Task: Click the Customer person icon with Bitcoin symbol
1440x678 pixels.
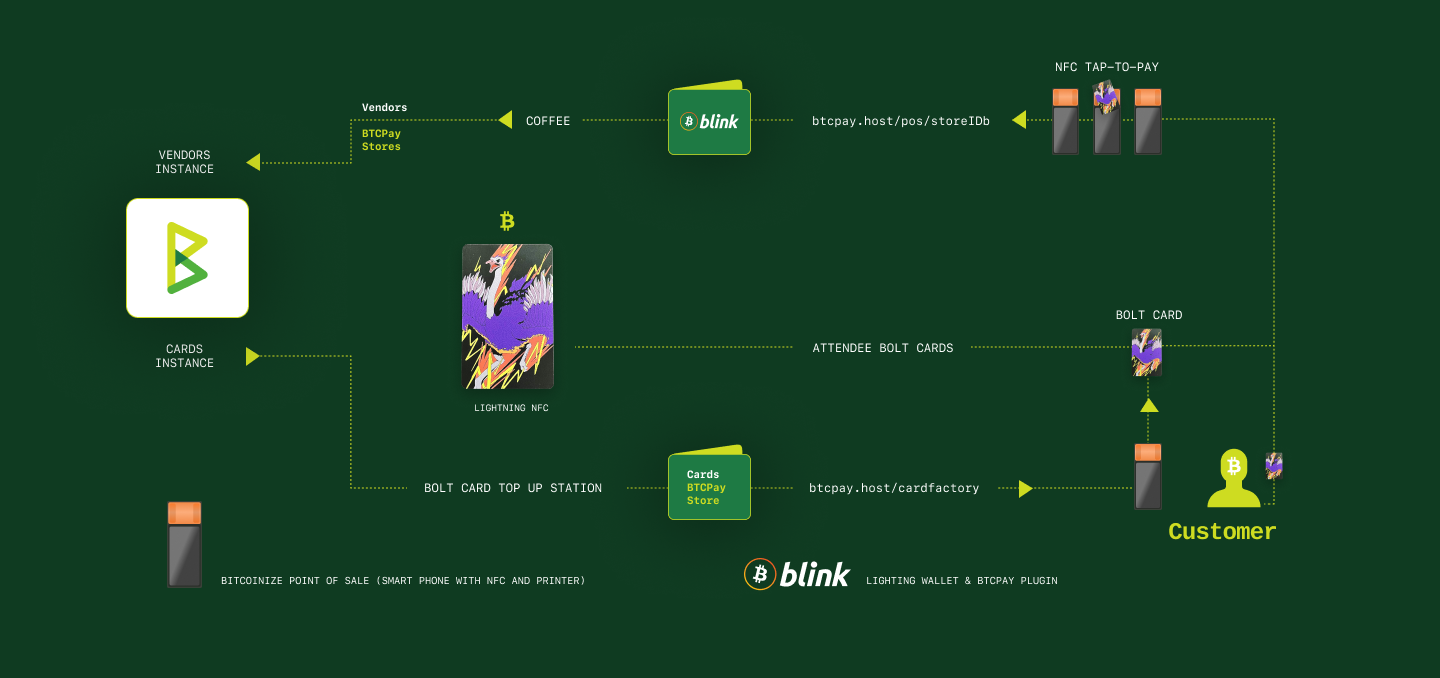Action: coord(1234,478)
